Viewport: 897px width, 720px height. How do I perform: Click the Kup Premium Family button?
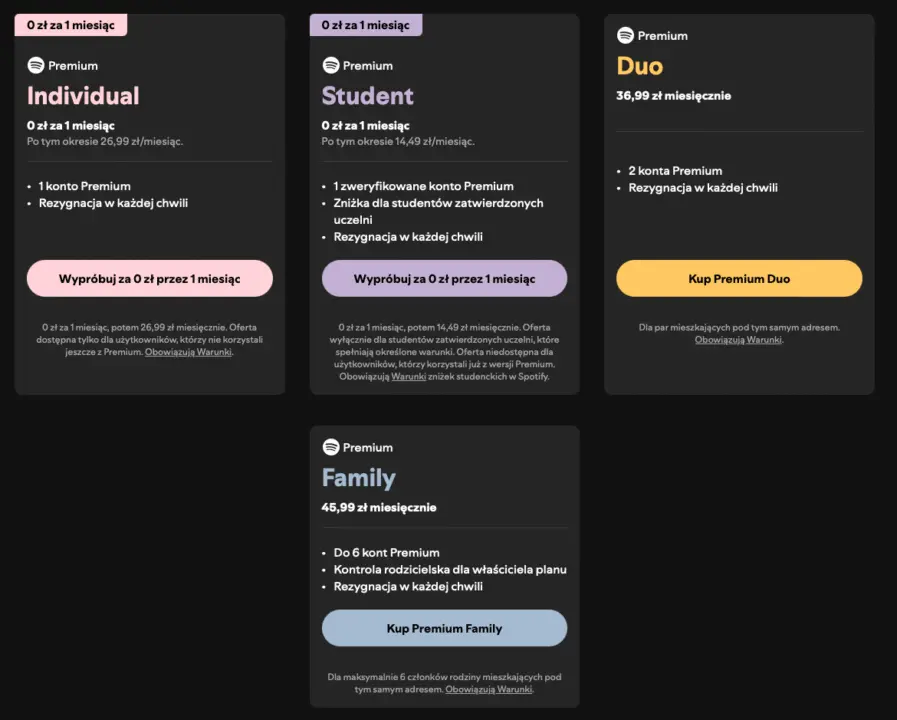coord(444,628)
